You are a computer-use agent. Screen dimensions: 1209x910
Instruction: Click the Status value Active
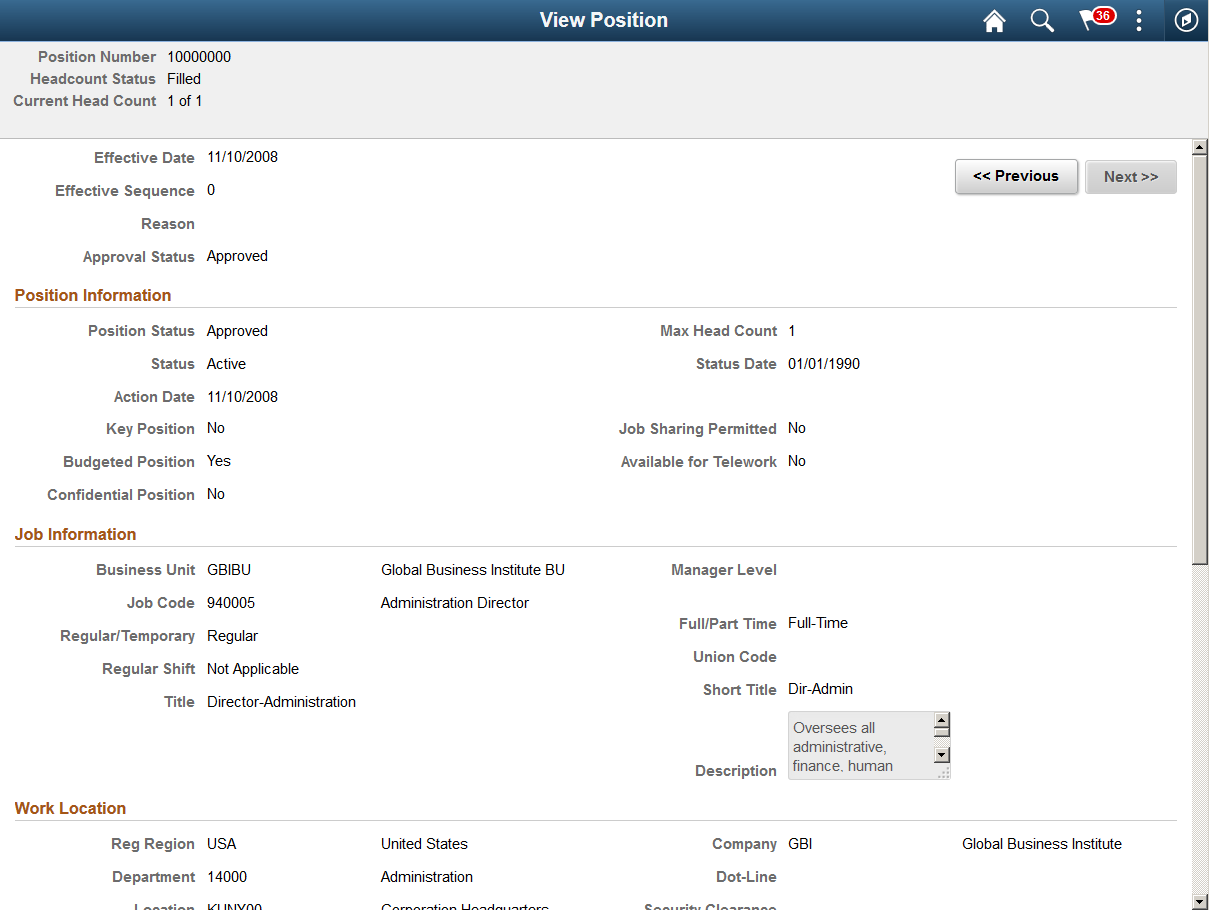226,364
